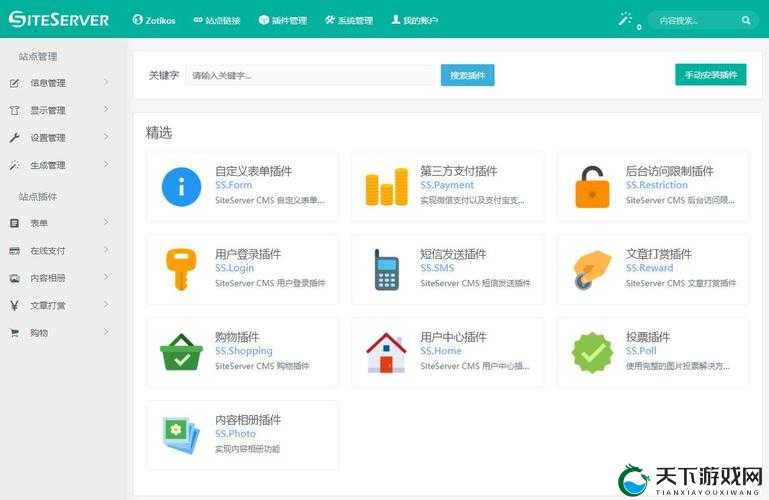
Task: Click the SiteServer logo
Action: tap(59, 19)
